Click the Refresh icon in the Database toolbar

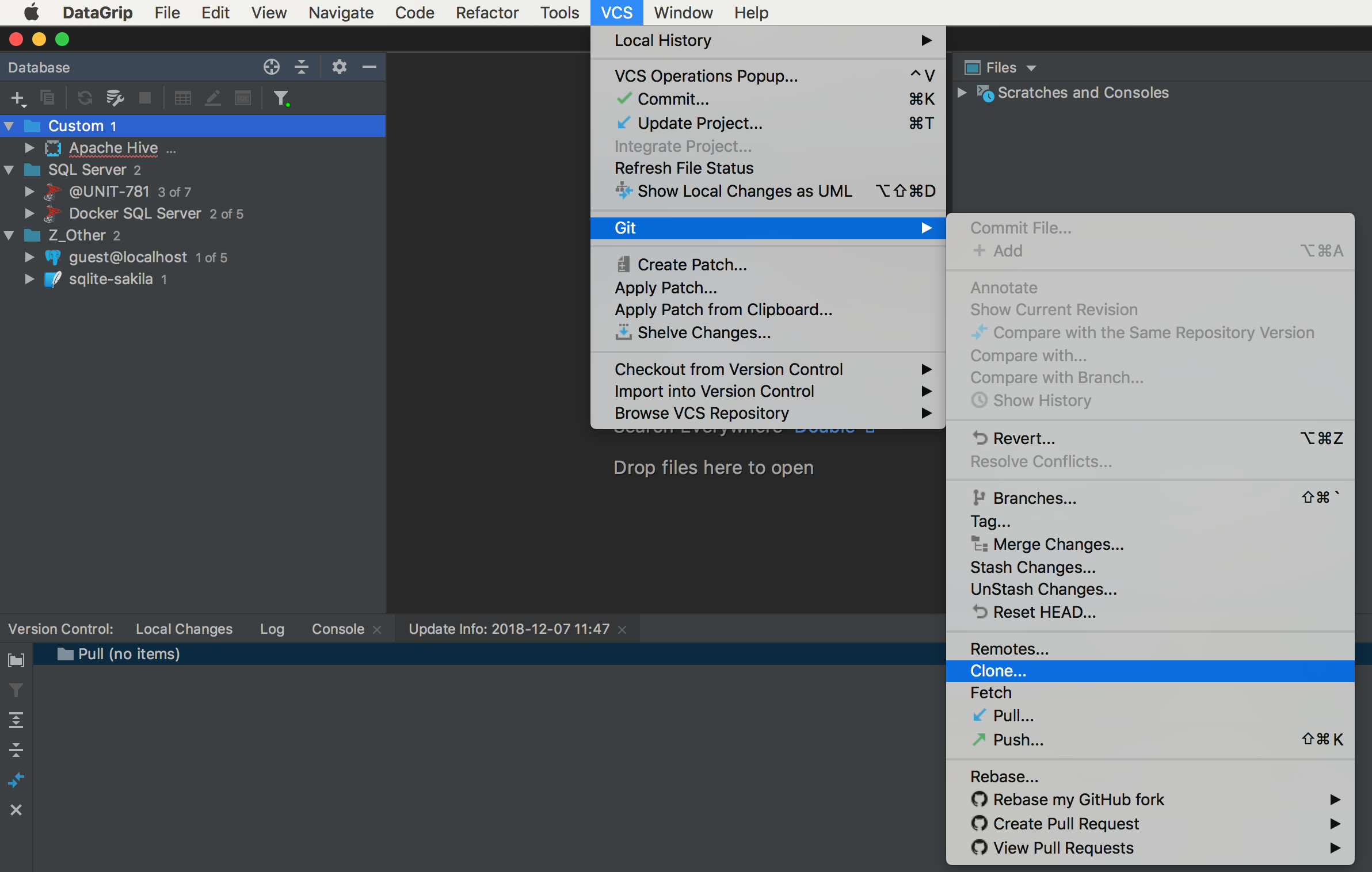coord(85,98)
